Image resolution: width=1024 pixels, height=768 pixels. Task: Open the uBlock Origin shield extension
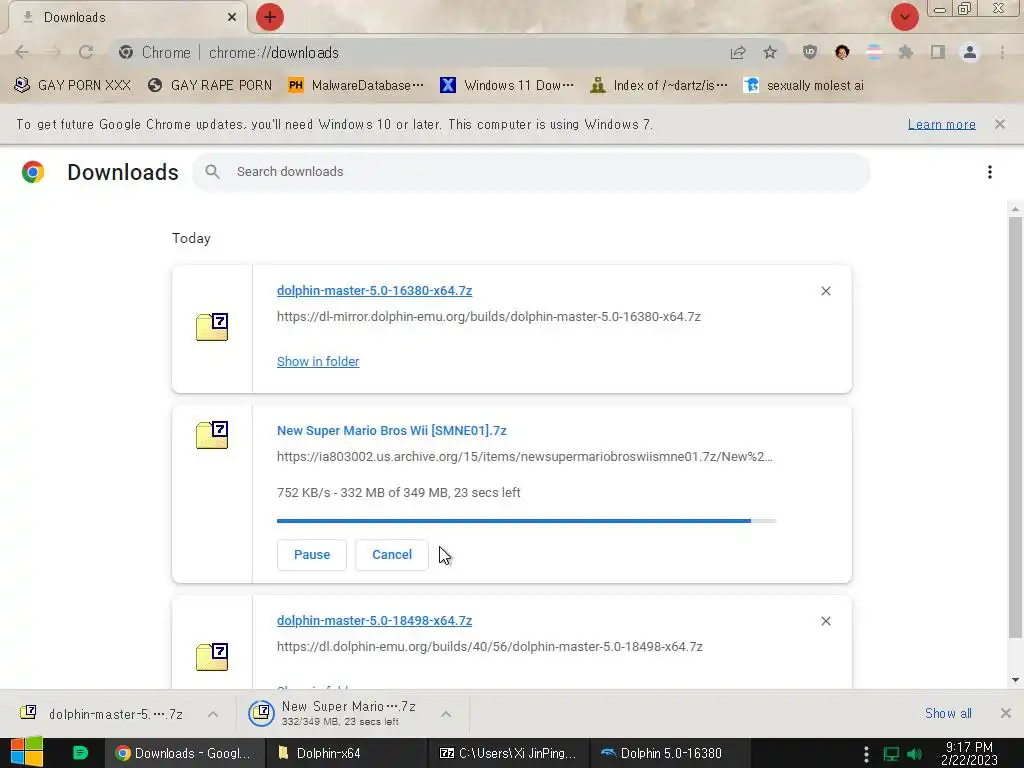(810, 52)
